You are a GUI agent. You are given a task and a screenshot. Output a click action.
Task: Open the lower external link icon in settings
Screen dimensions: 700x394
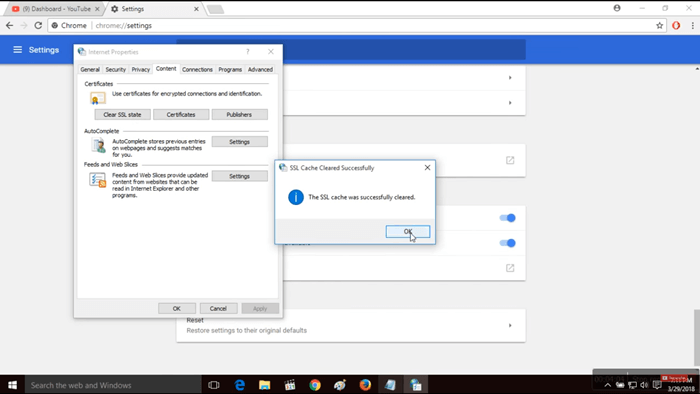click(x=510, y=268)
